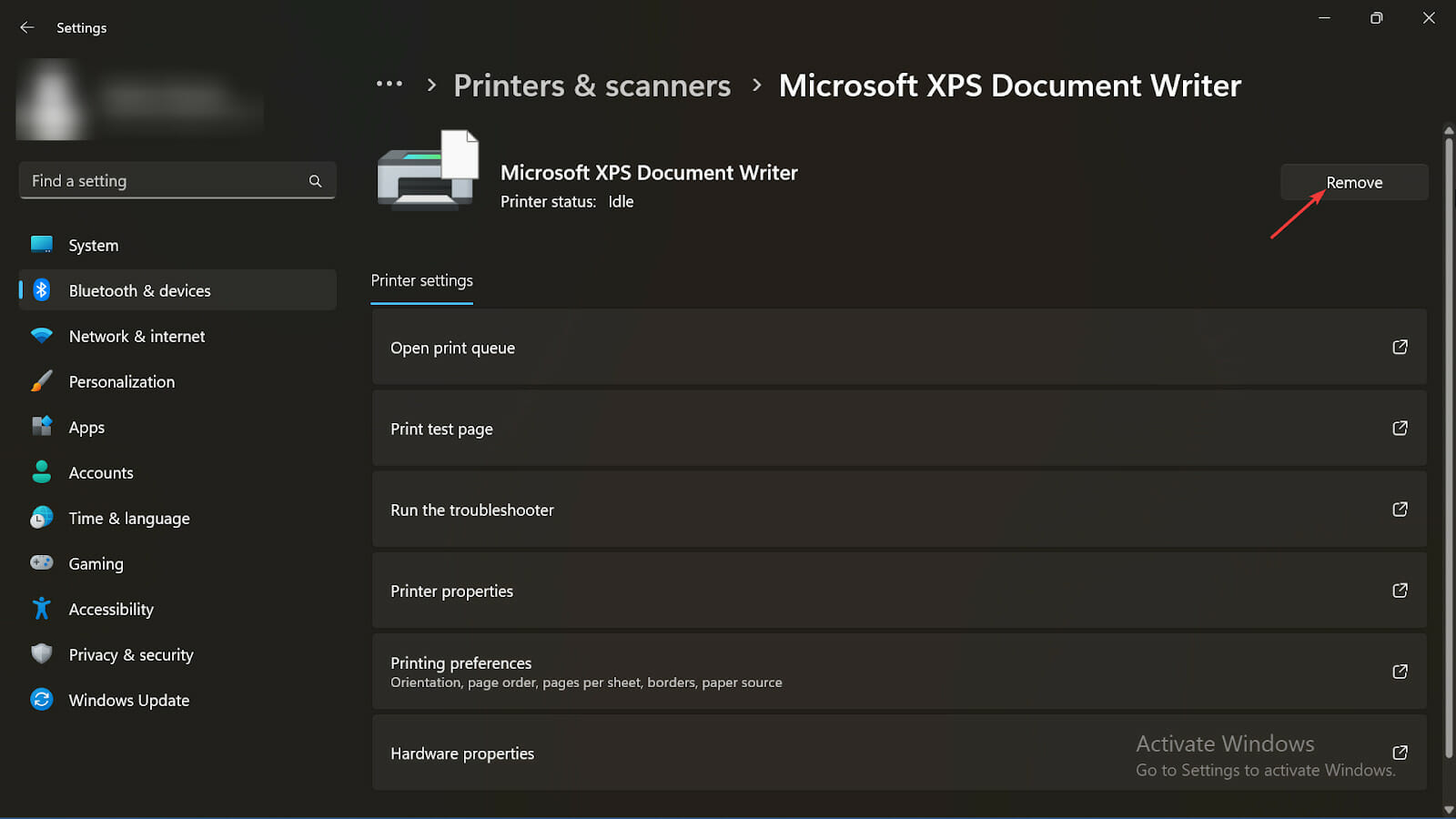The height and width of the screenshot is (819, 1456).
Task: Click the scrollbar down arrow
Action: coord(1449,809)
